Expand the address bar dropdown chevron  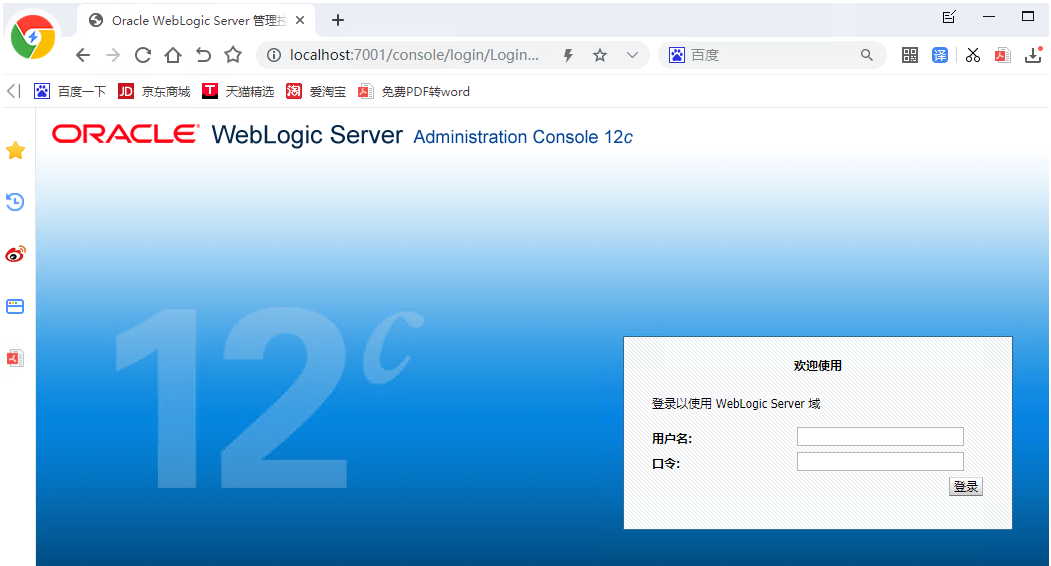pos(632,55)
